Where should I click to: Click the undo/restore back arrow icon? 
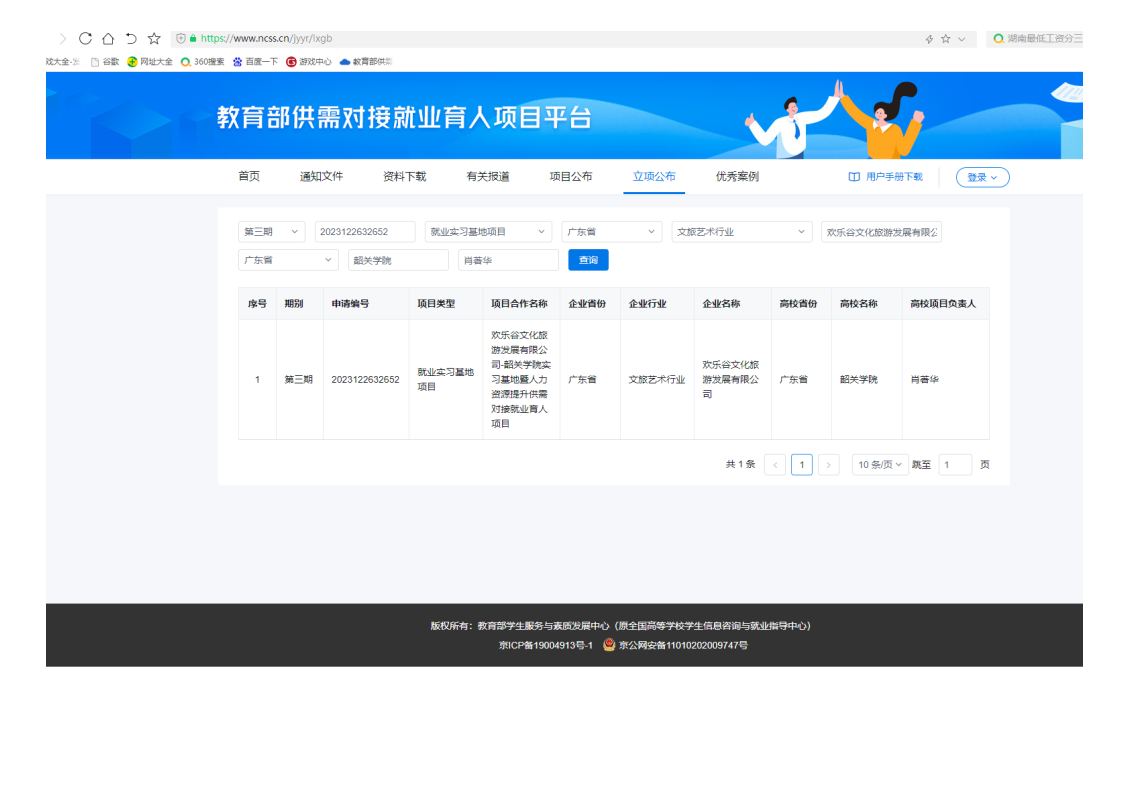[131, 39]
